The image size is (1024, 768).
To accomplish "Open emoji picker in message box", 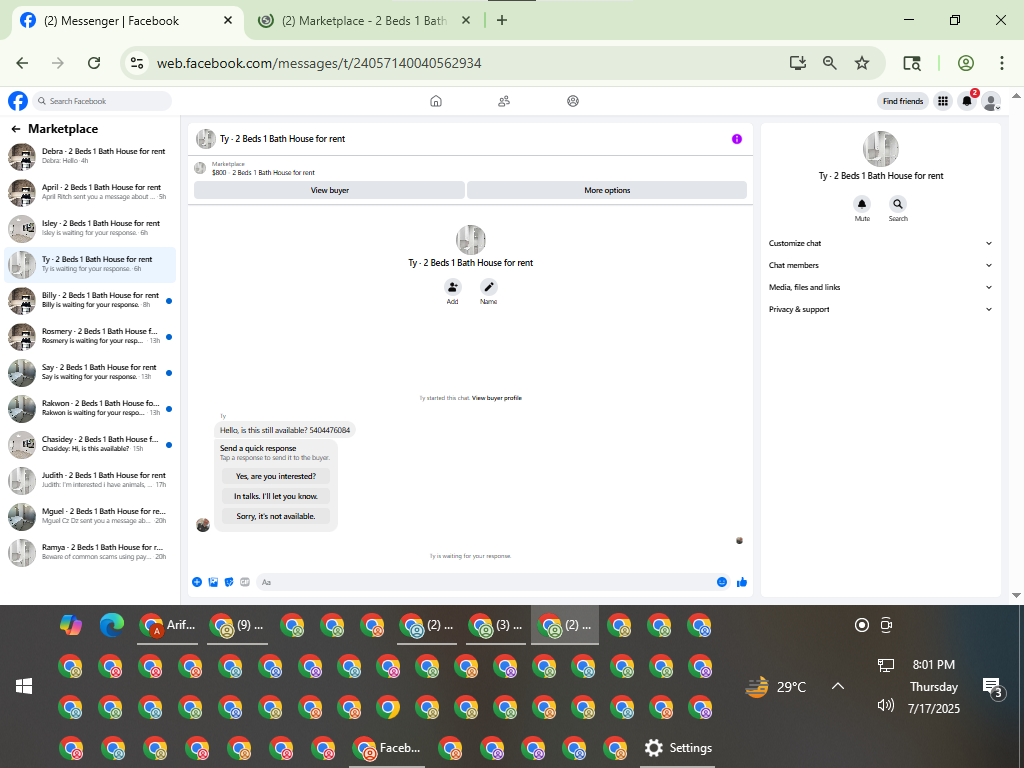I will click(x=722, y=582).
